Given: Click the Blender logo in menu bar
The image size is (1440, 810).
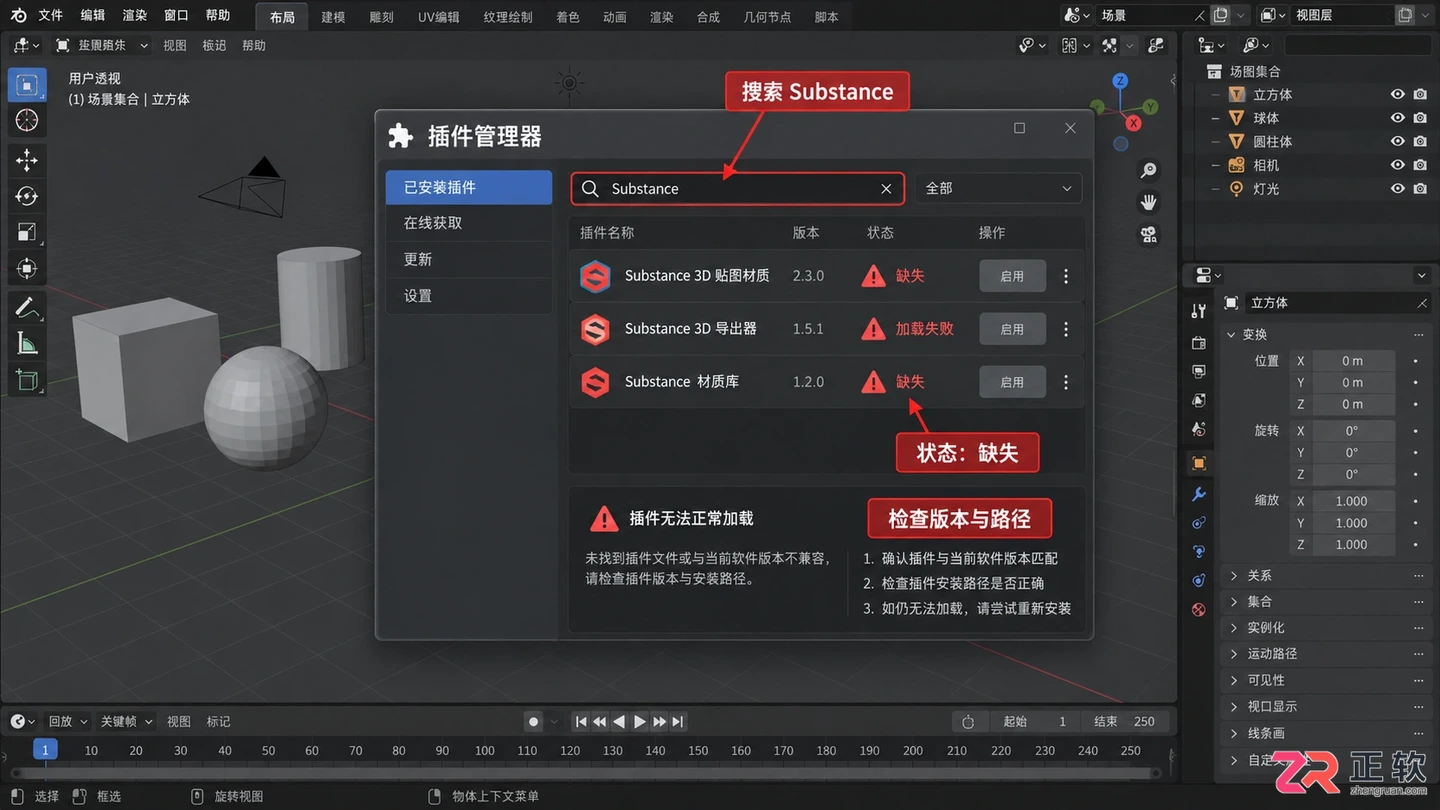Looking at the screenshot, I should pyautogui.click(x=18, y=16).
